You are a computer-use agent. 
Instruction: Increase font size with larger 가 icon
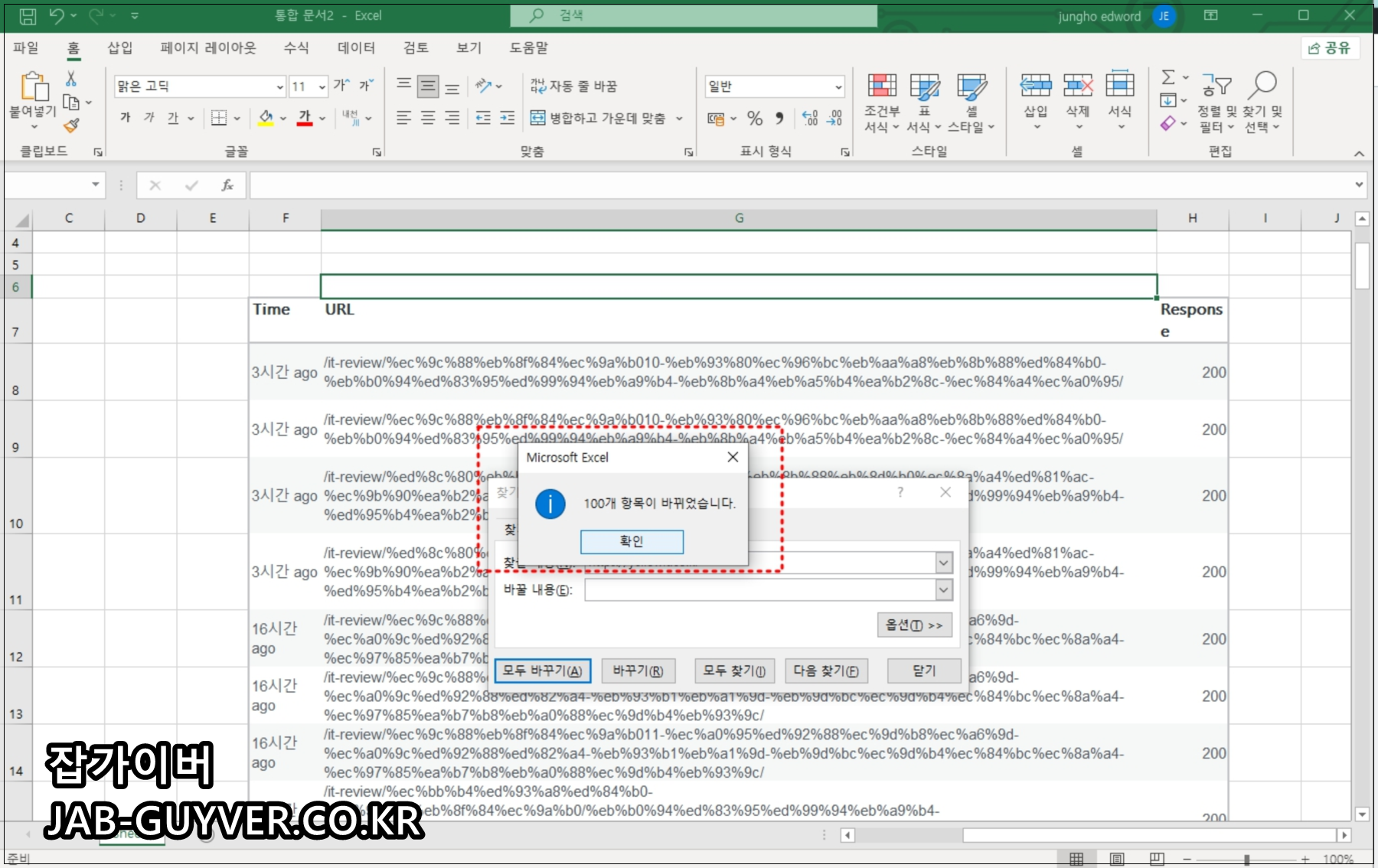pyautogui.click(x=341, y=86)
